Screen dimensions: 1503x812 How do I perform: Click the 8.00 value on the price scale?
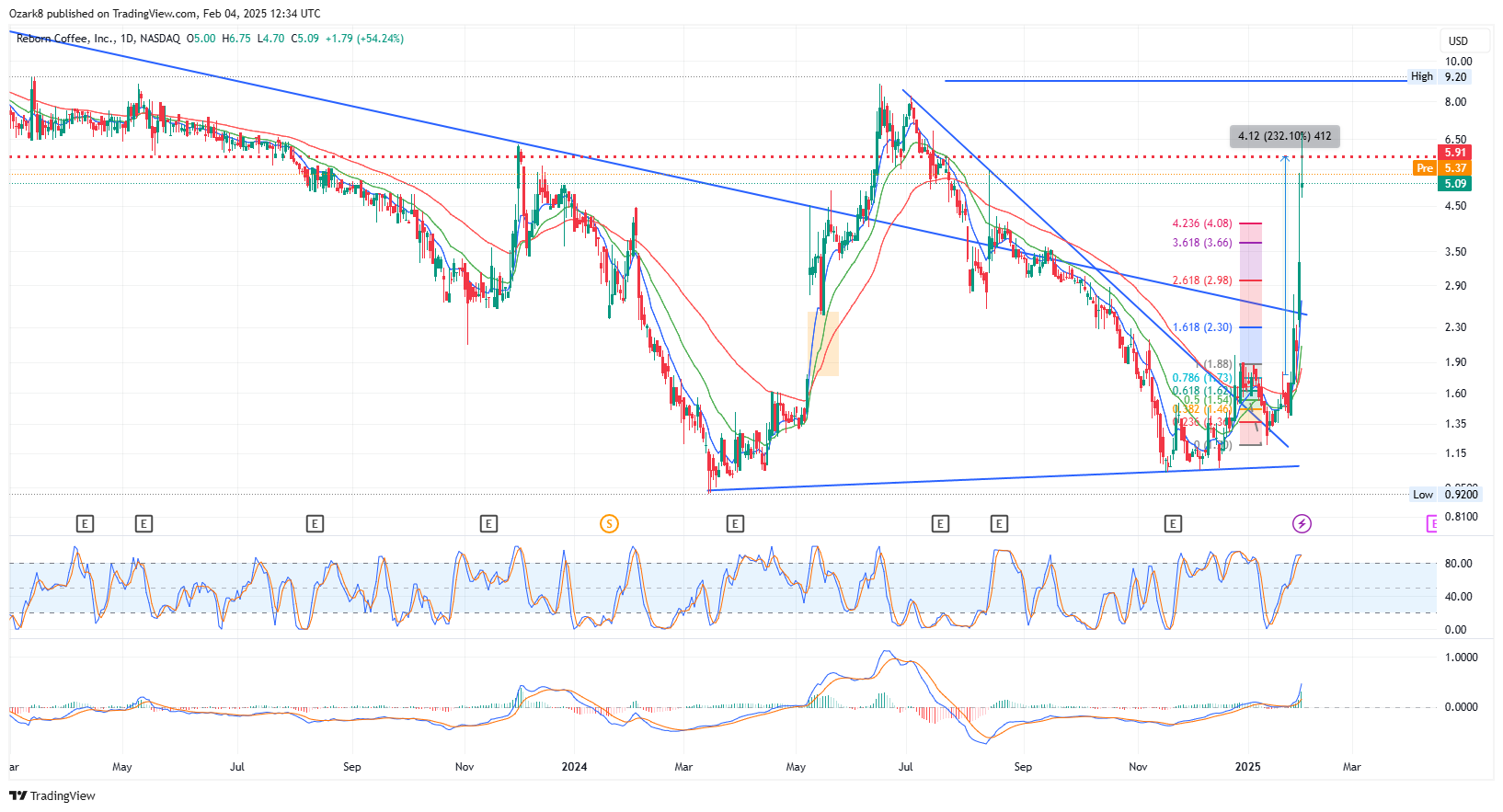pos(1455,102)
